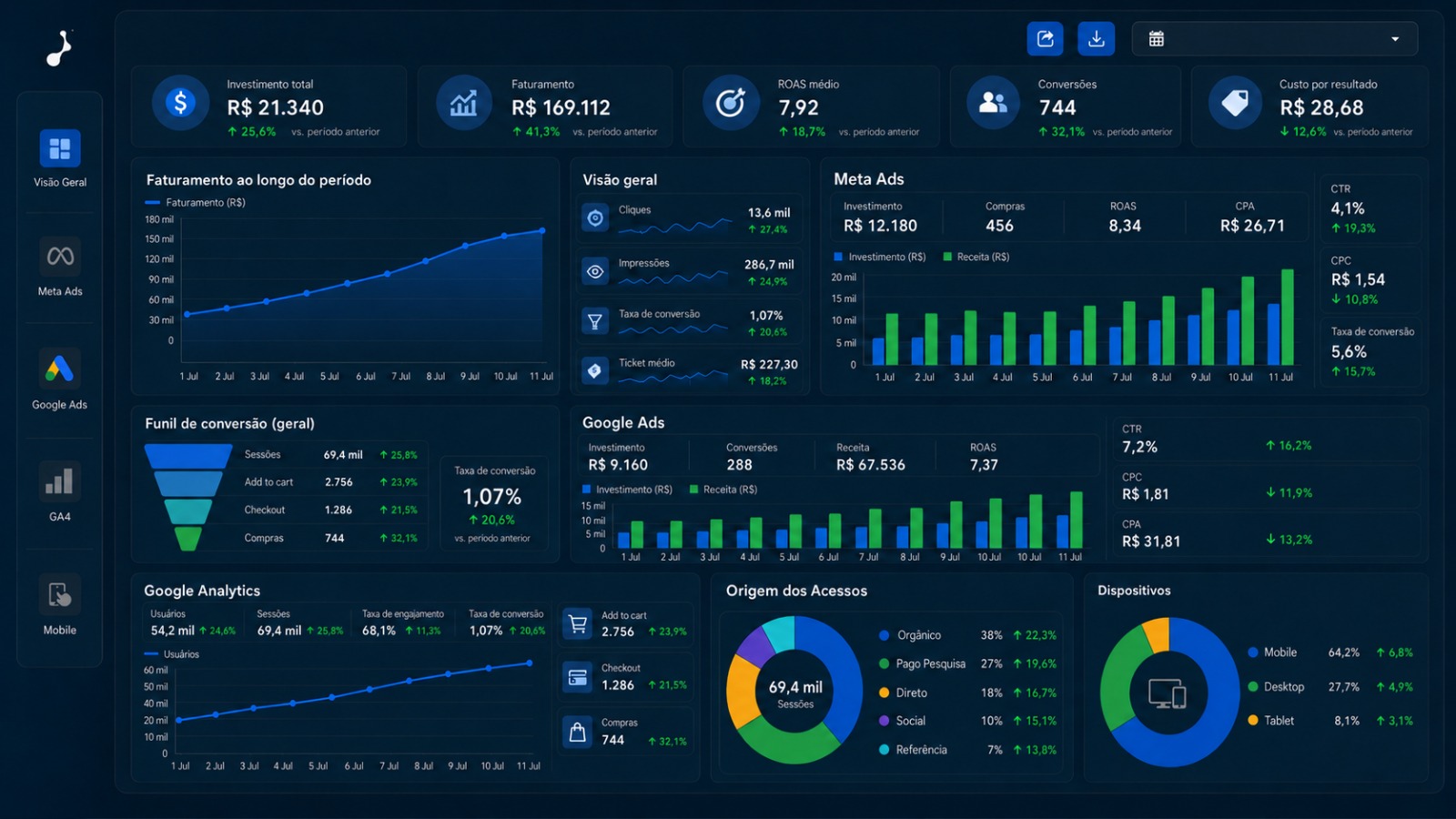Expand the date range dropdown arrow
This screenshot has height=819, width=1456.
point(1395,39)
